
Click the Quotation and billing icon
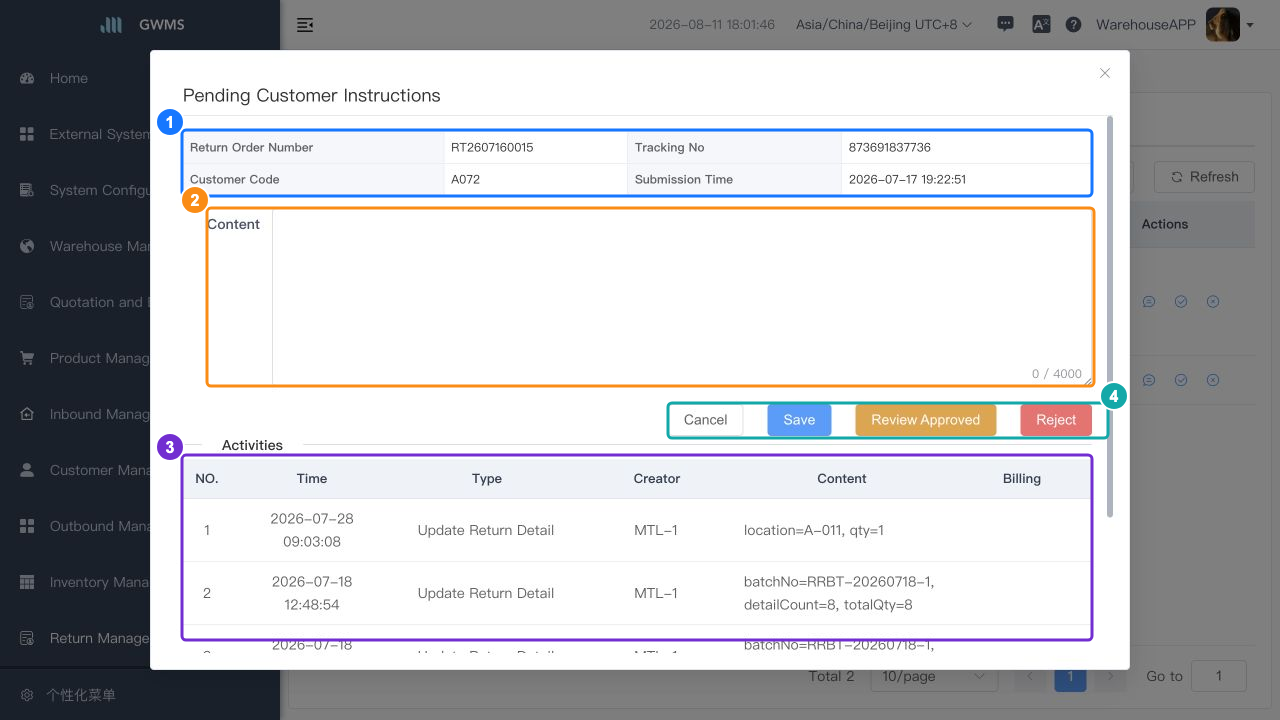click(27, 302)
